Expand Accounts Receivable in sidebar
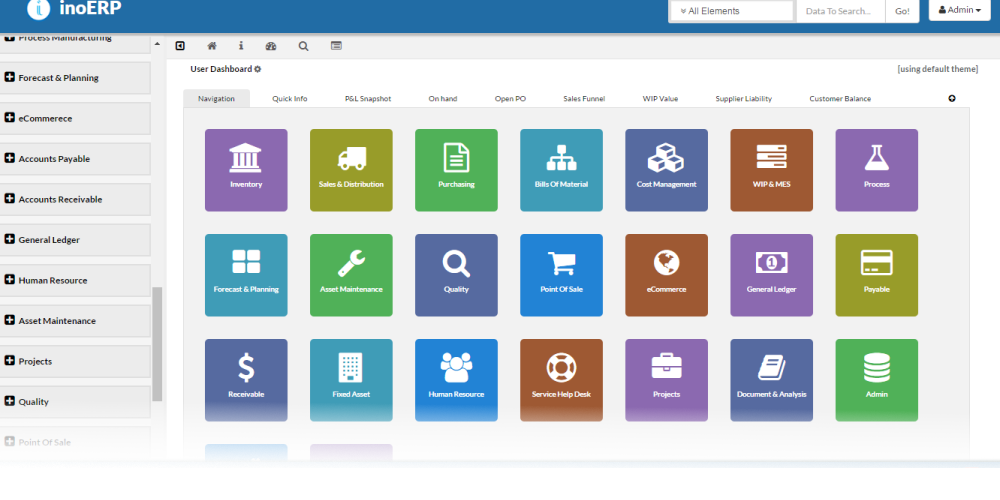 pyautogui.click(x=75, y=200)
